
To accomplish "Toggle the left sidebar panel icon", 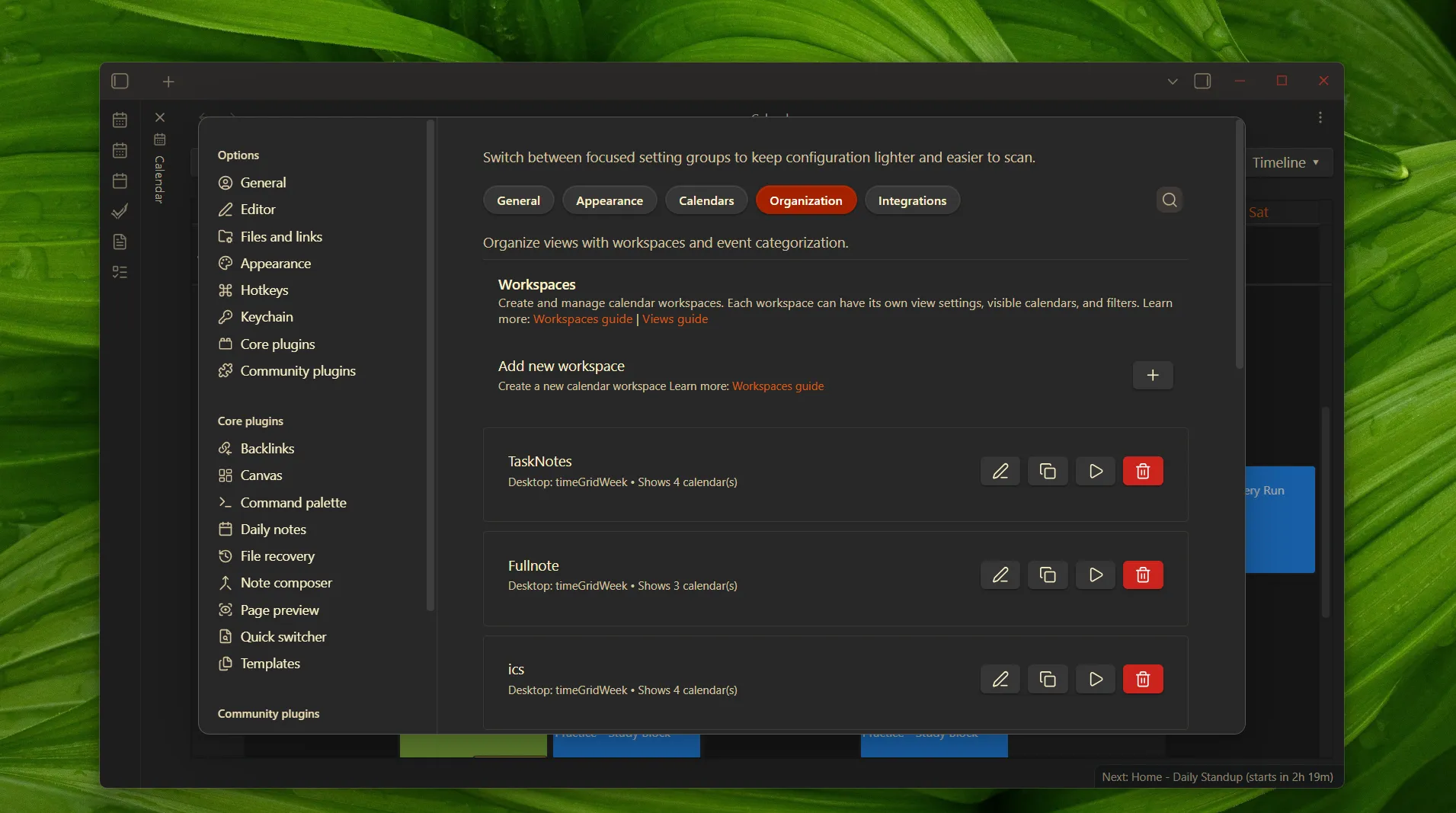I will coord(120,81).
